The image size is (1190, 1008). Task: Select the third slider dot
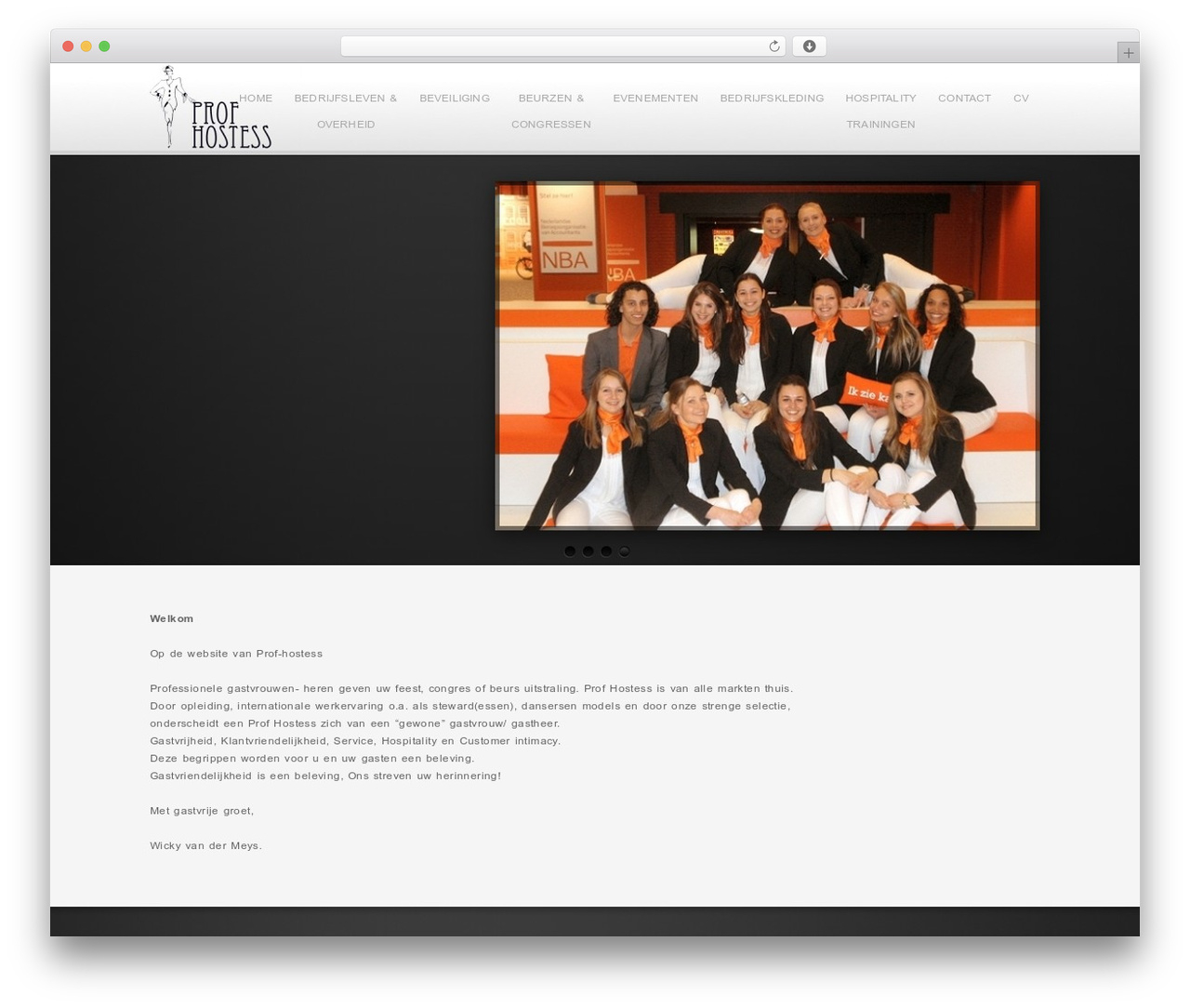[x=606, y=551]
